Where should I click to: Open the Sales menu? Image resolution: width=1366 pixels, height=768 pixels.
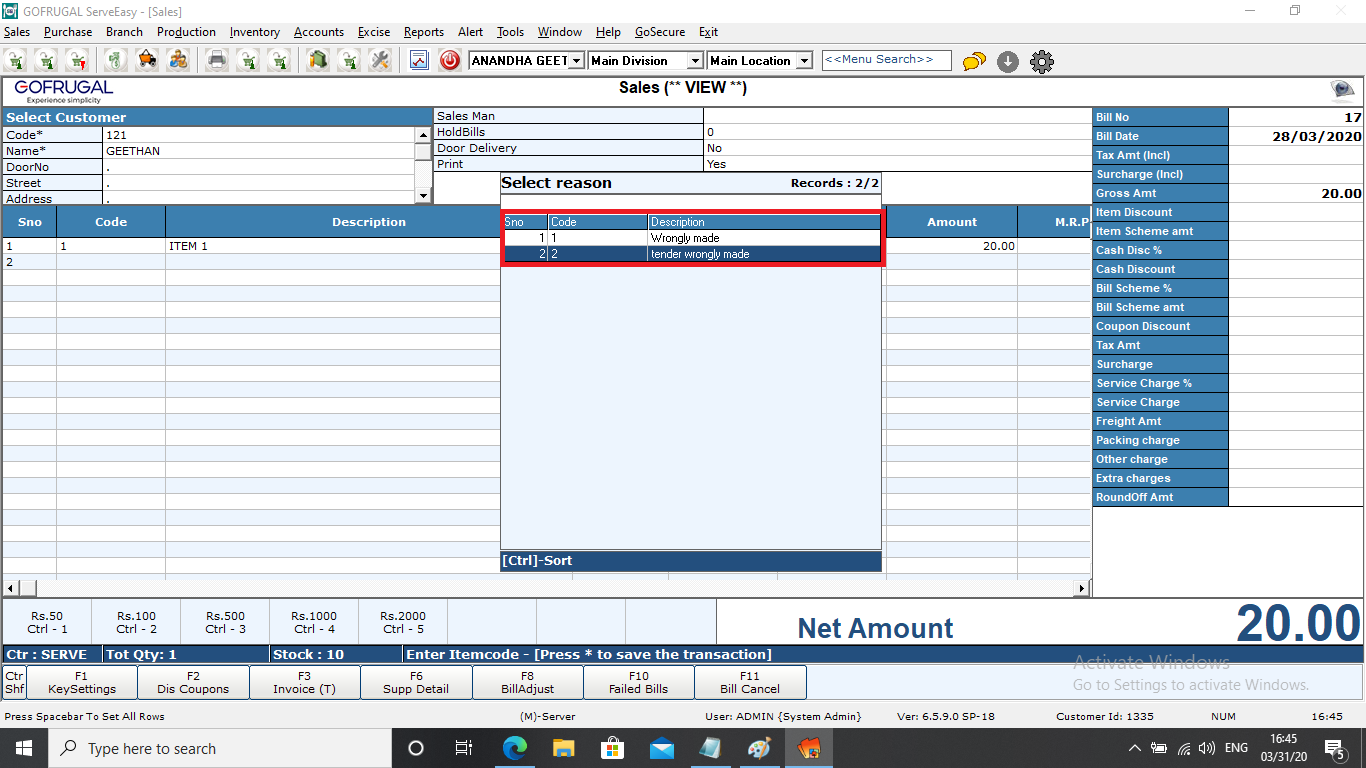(x=17, y=32)
